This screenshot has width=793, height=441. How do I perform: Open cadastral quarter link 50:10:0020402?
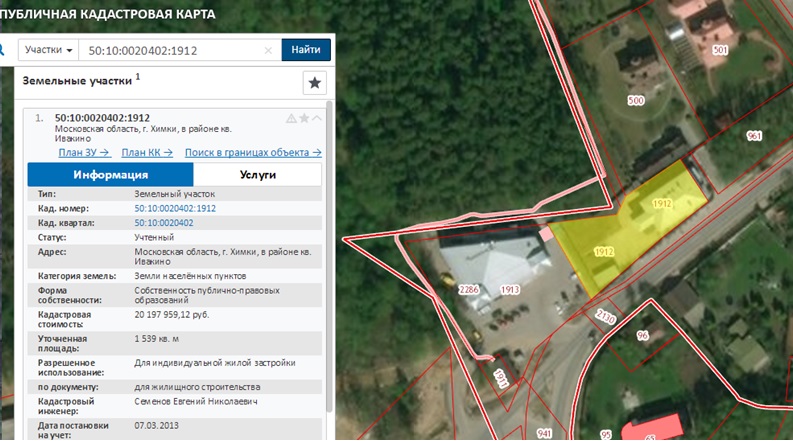(164, 222)
